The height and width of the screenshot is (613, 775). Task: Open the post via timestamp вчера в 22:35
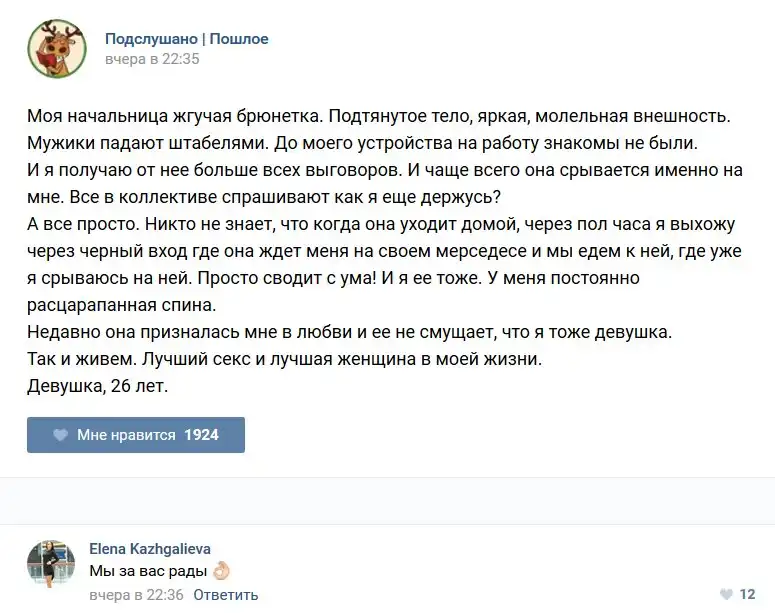[152, 59]
